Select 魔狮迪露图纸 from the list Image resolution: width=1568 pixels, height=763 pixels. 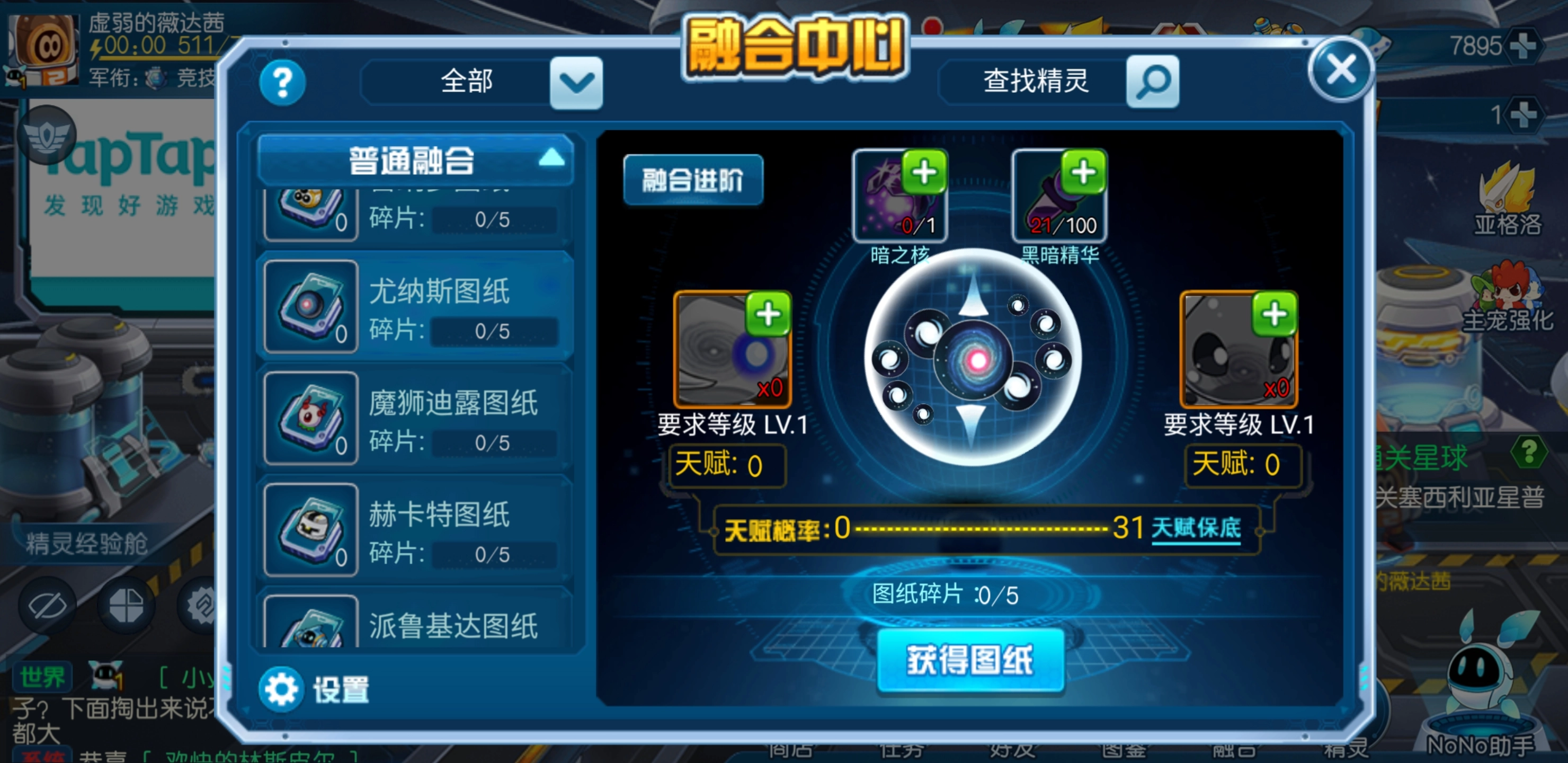(415, 419)
